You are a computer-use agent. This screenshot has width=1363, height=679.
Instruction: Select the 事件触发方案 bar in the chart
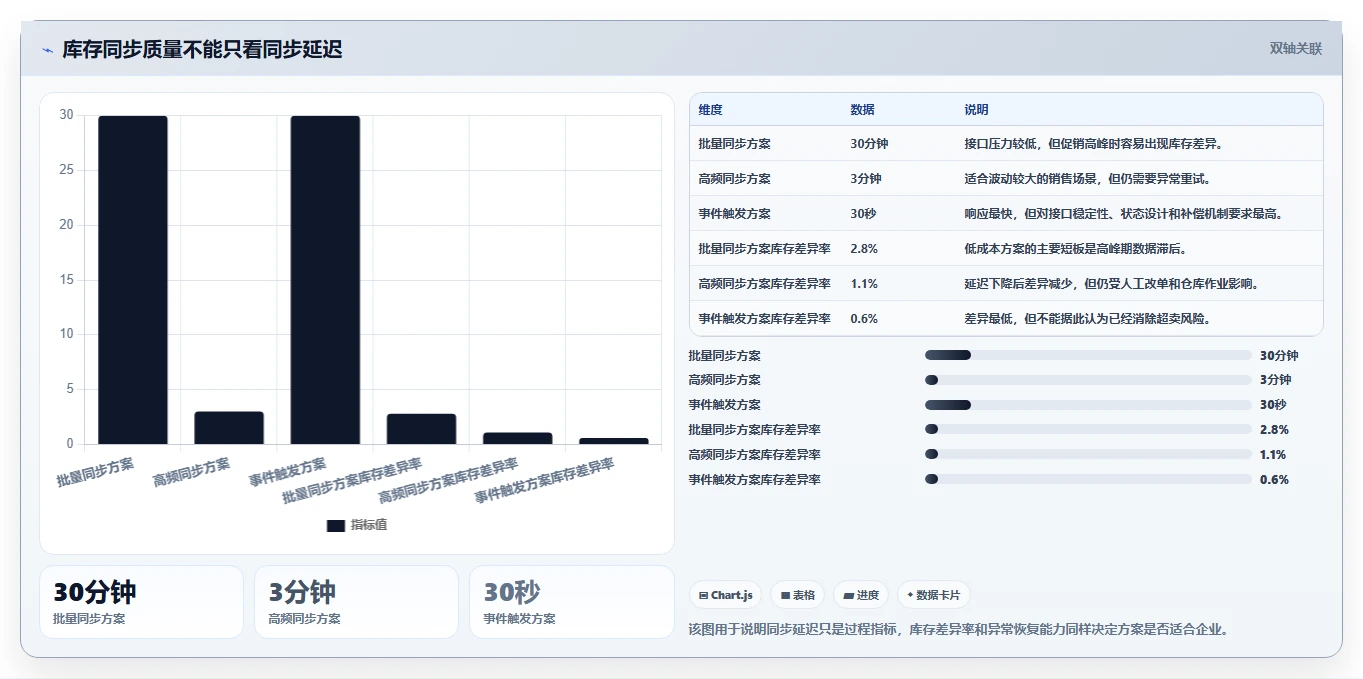pos(325,280)
